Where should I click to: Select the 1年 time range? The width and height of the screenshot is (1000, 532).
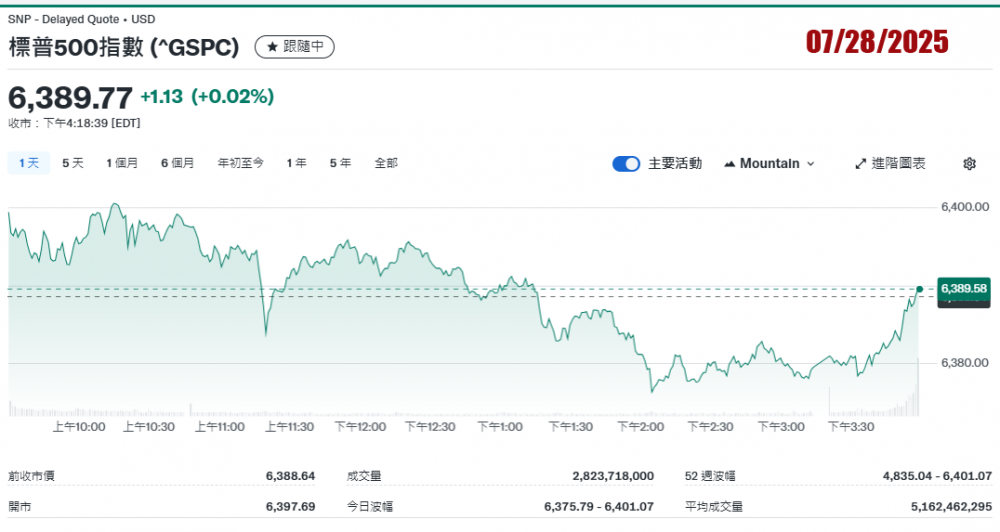[x=296, y=163]
